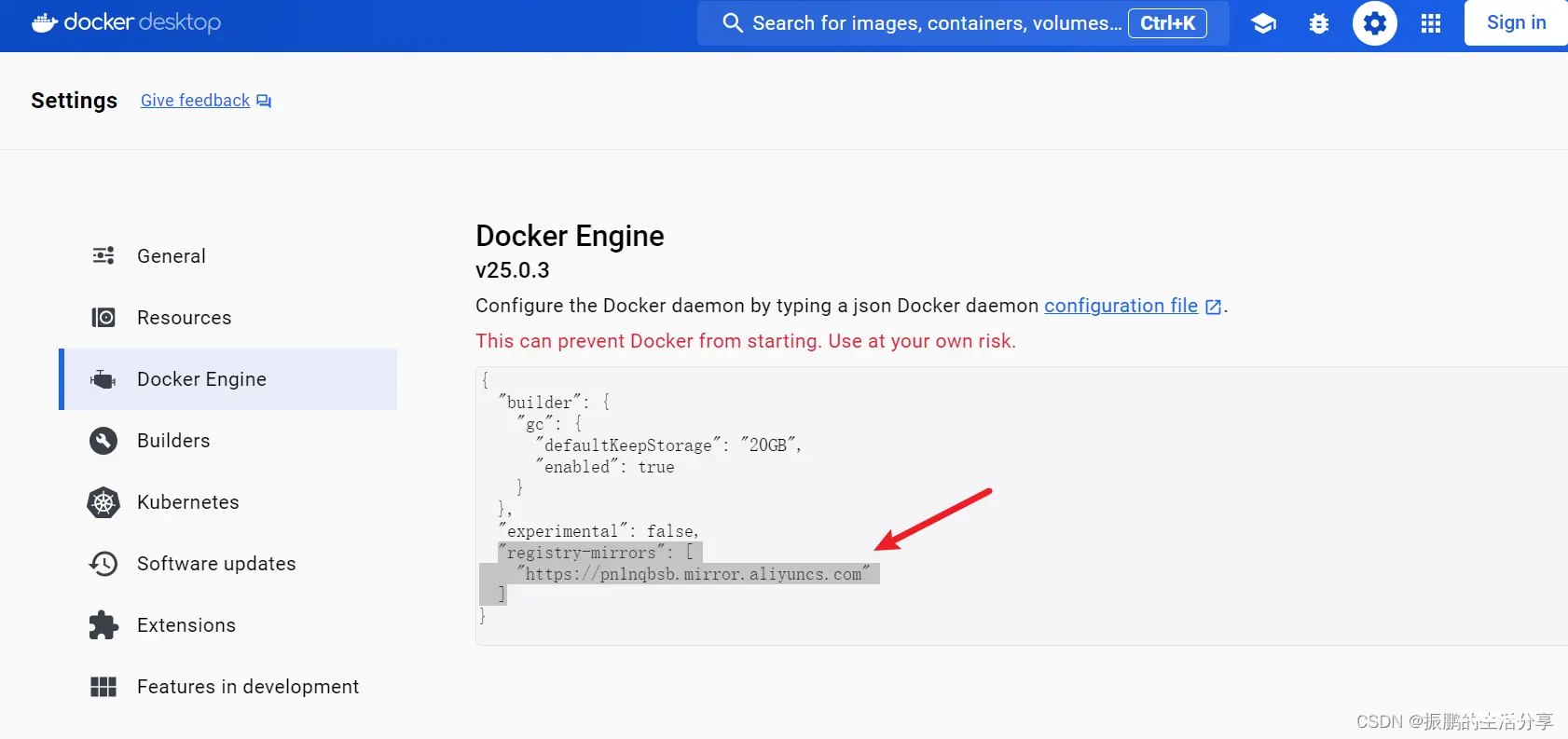Screen dimensions: 1568x739
Task: Click the Ctrl+K shortcut badge
Action: pos(1167,23)
